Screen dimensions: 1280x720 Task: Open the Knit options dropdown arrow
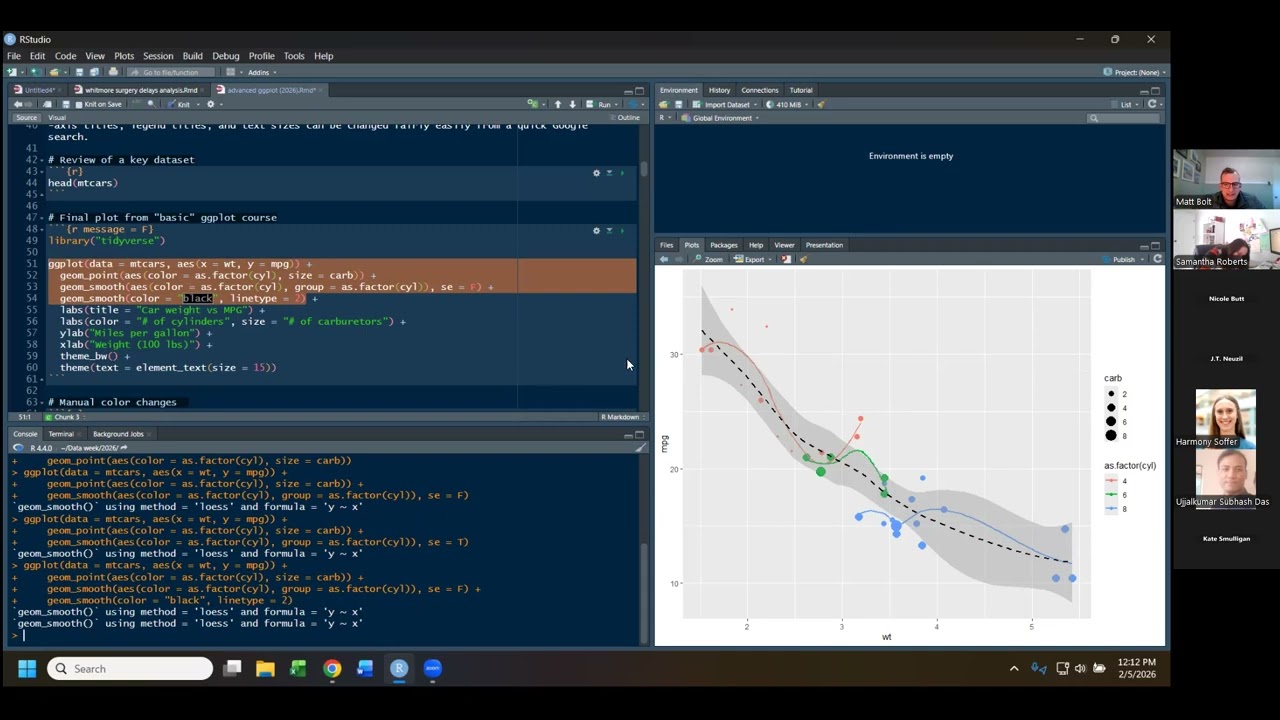(x=198, y=104)
